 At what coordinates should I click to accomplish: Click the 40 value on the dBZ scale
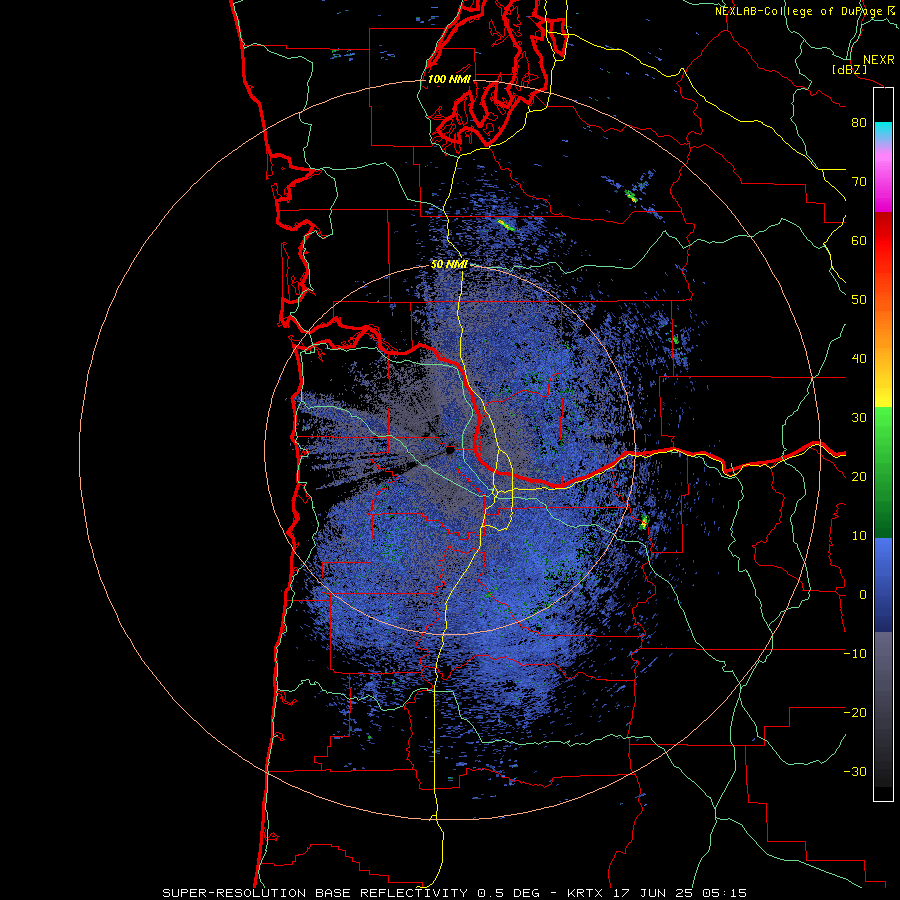859,359
